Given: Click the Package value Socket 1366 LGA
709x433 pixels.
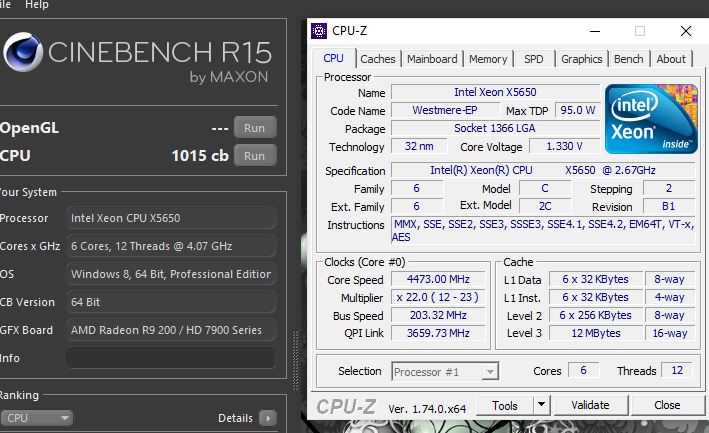Looking at the screenshot, I should (495, 128).
